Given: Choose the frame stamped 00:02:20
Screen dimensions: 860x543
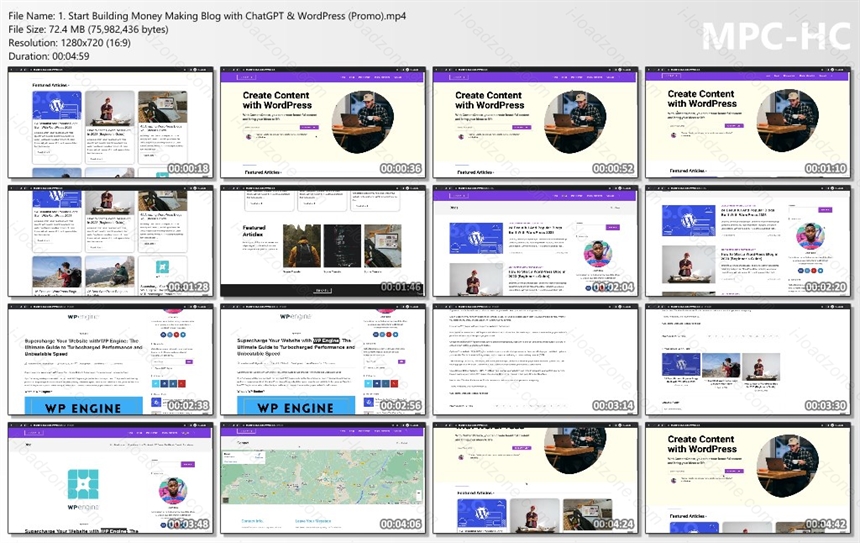Looking at the screenshot, I should (748, 241).
